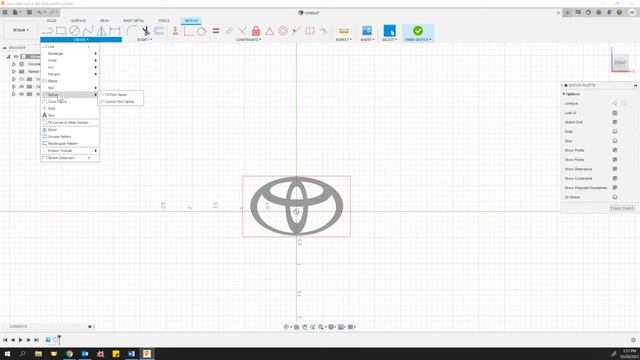640x360 pixels.
Task: Click the Look At icon in Sketch Palette
Action: pos(615,113)
